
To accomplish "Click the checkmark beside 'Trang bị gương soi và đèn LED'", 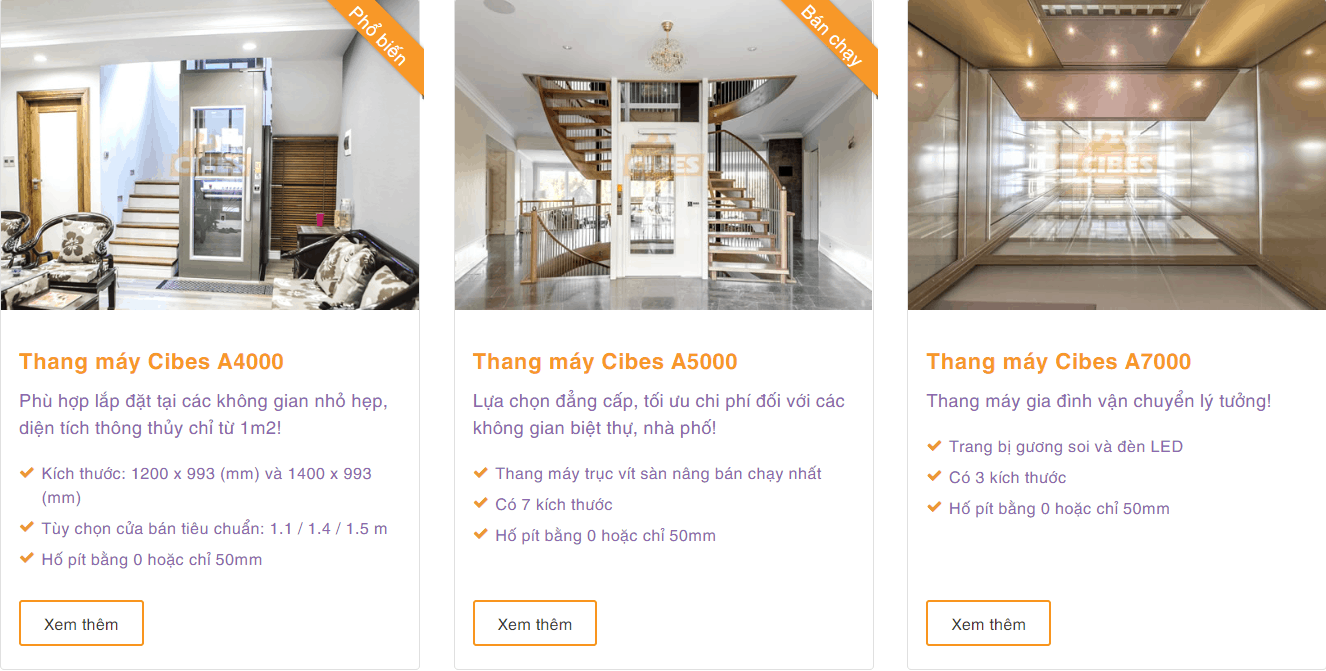I will (934, 446).
